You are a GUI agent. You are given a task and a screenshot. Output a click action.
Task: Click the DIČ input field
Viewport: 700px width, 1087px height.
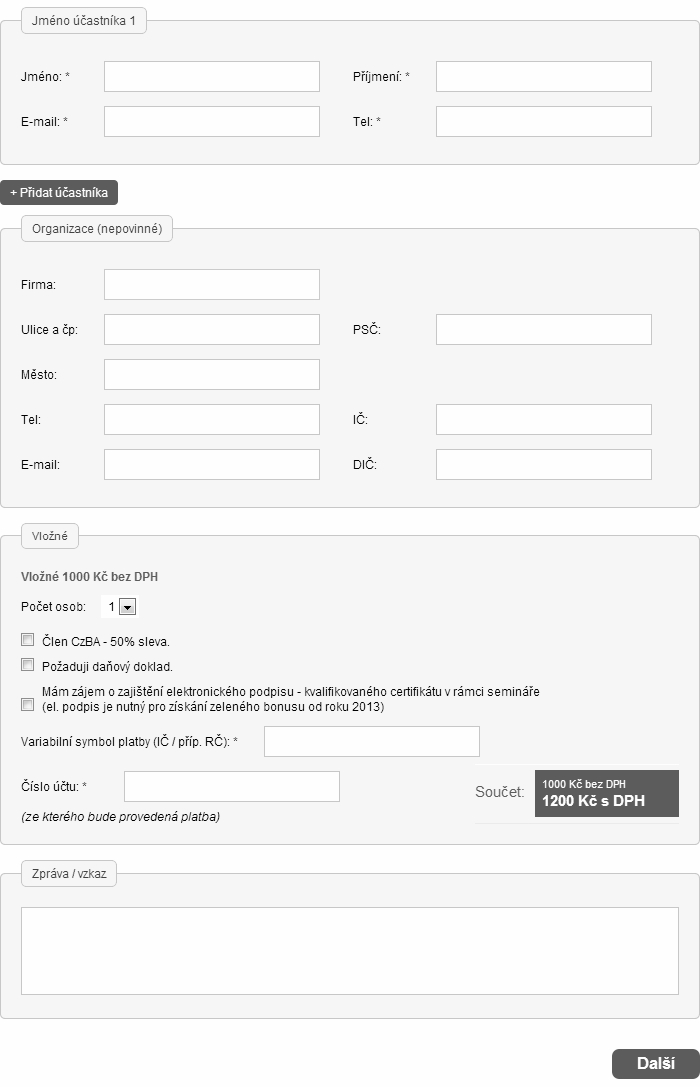point(543,464)
